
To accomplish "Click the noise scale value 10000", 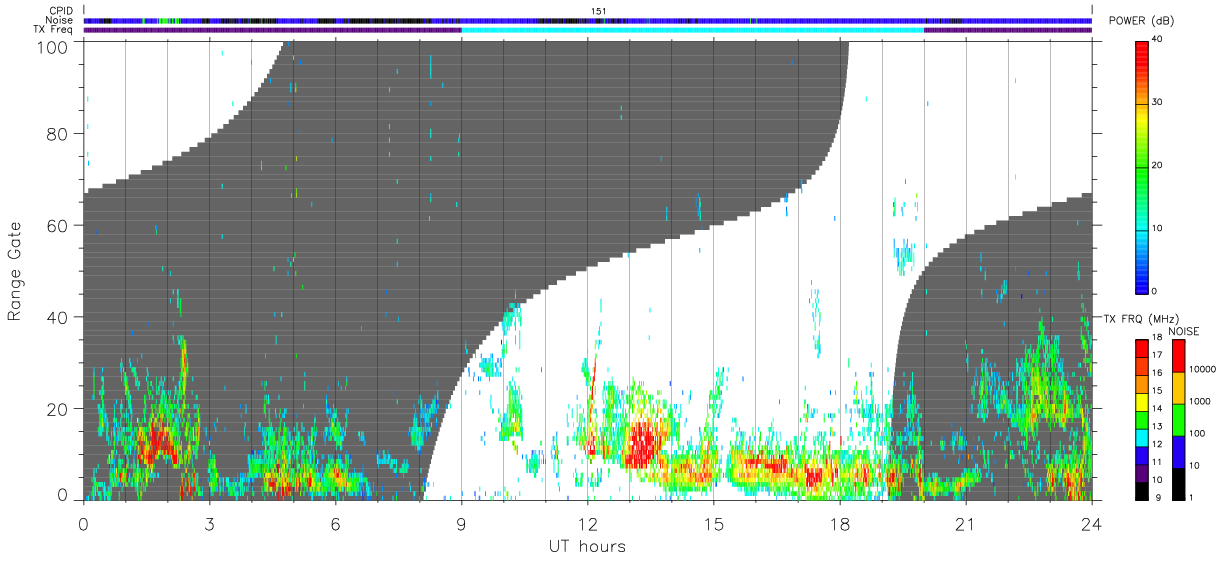I will click(1201, 370).
